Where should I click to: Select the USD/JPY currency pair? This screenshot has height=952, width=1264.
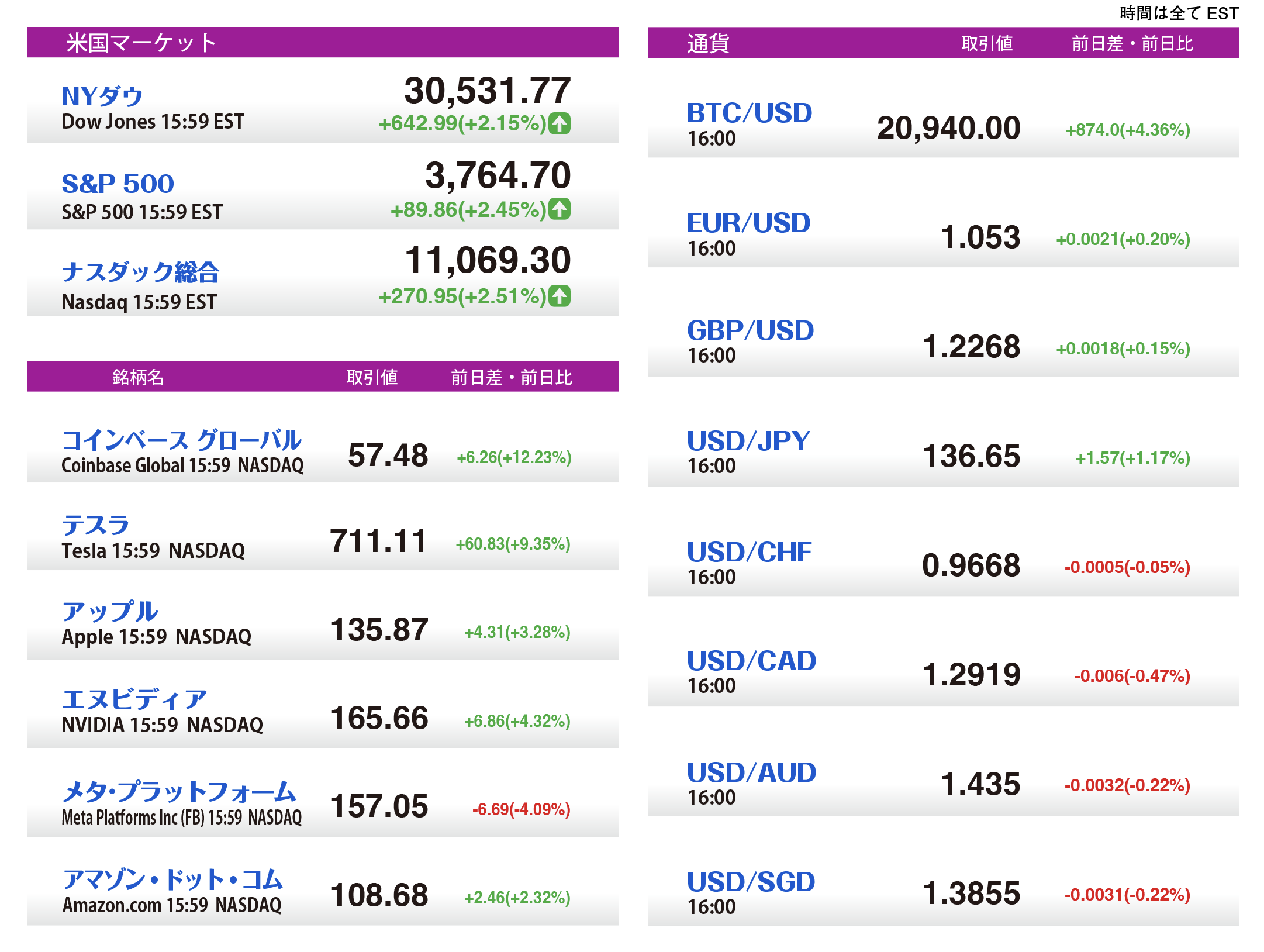748,441
